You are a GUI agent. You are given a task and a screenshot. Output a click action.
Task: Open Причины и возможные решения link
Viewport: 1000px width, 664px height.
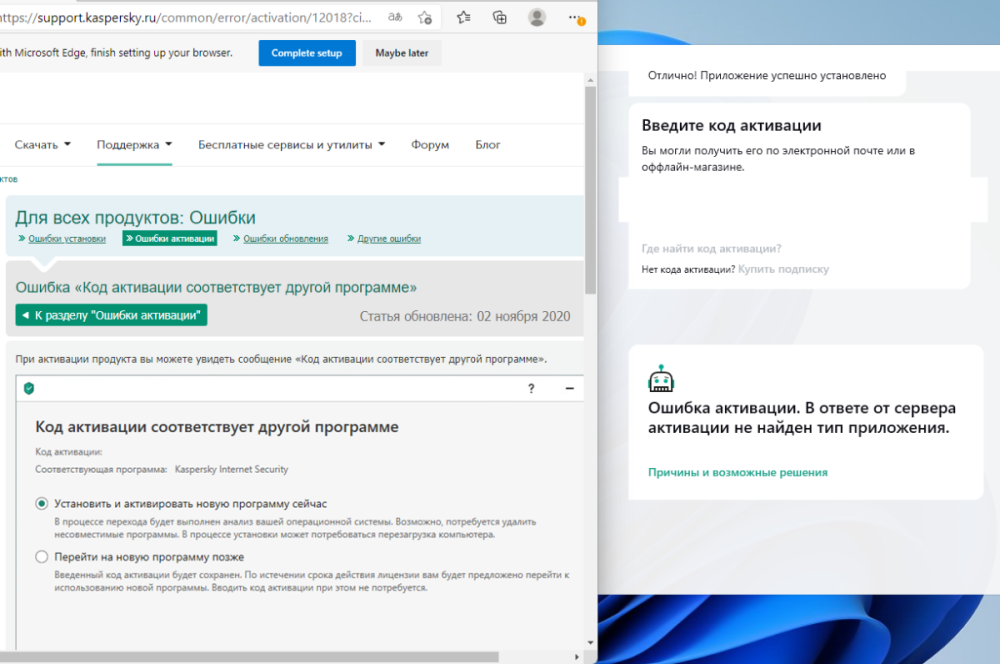click(737, 473)
